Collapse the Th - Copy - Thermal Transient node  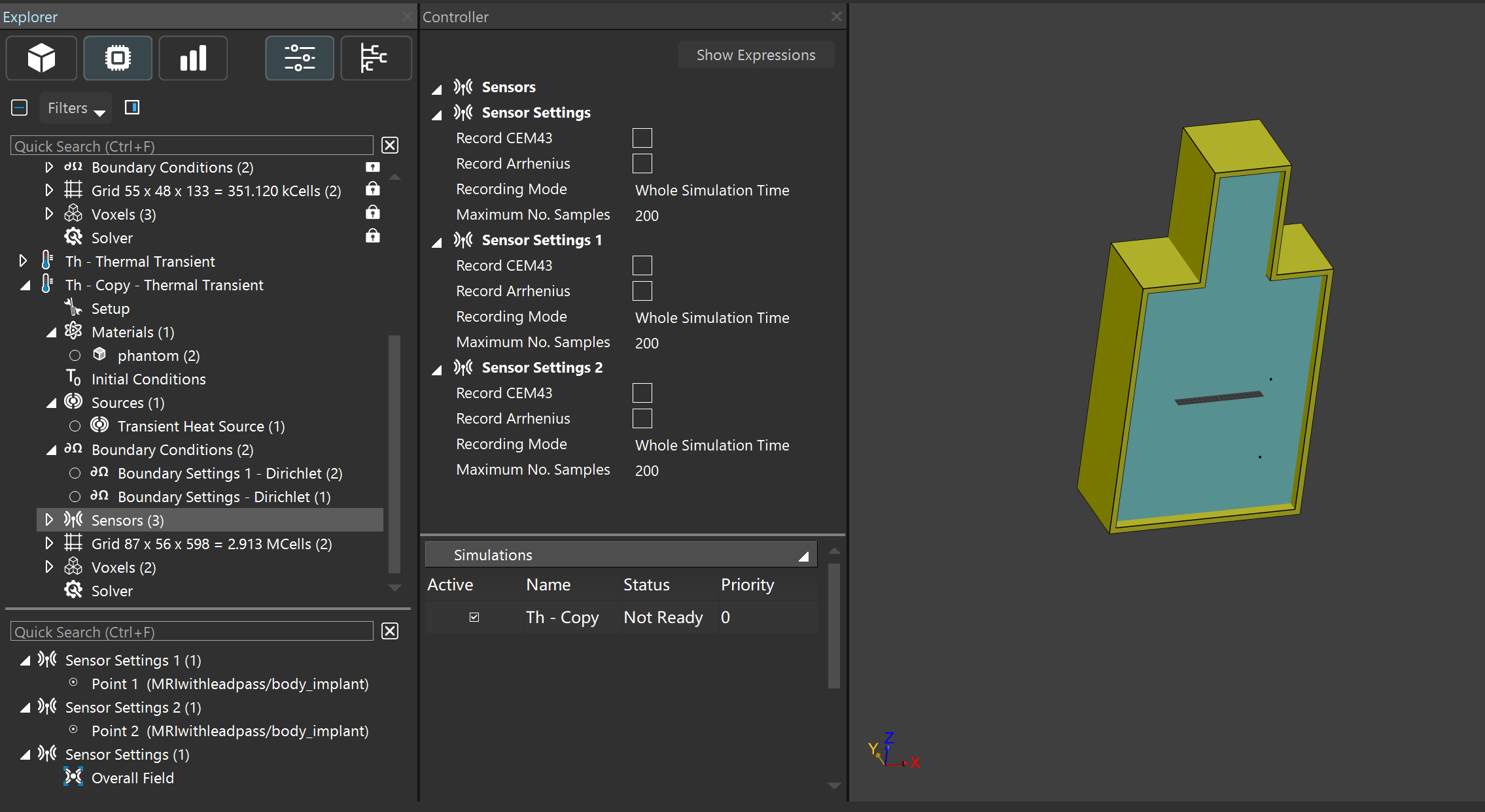pos(26,286)
